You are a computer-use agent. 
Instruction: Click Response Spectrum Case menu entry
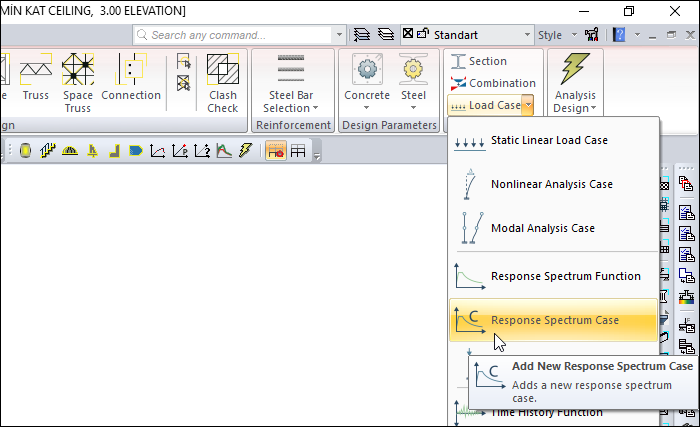(x=554, y=320)
